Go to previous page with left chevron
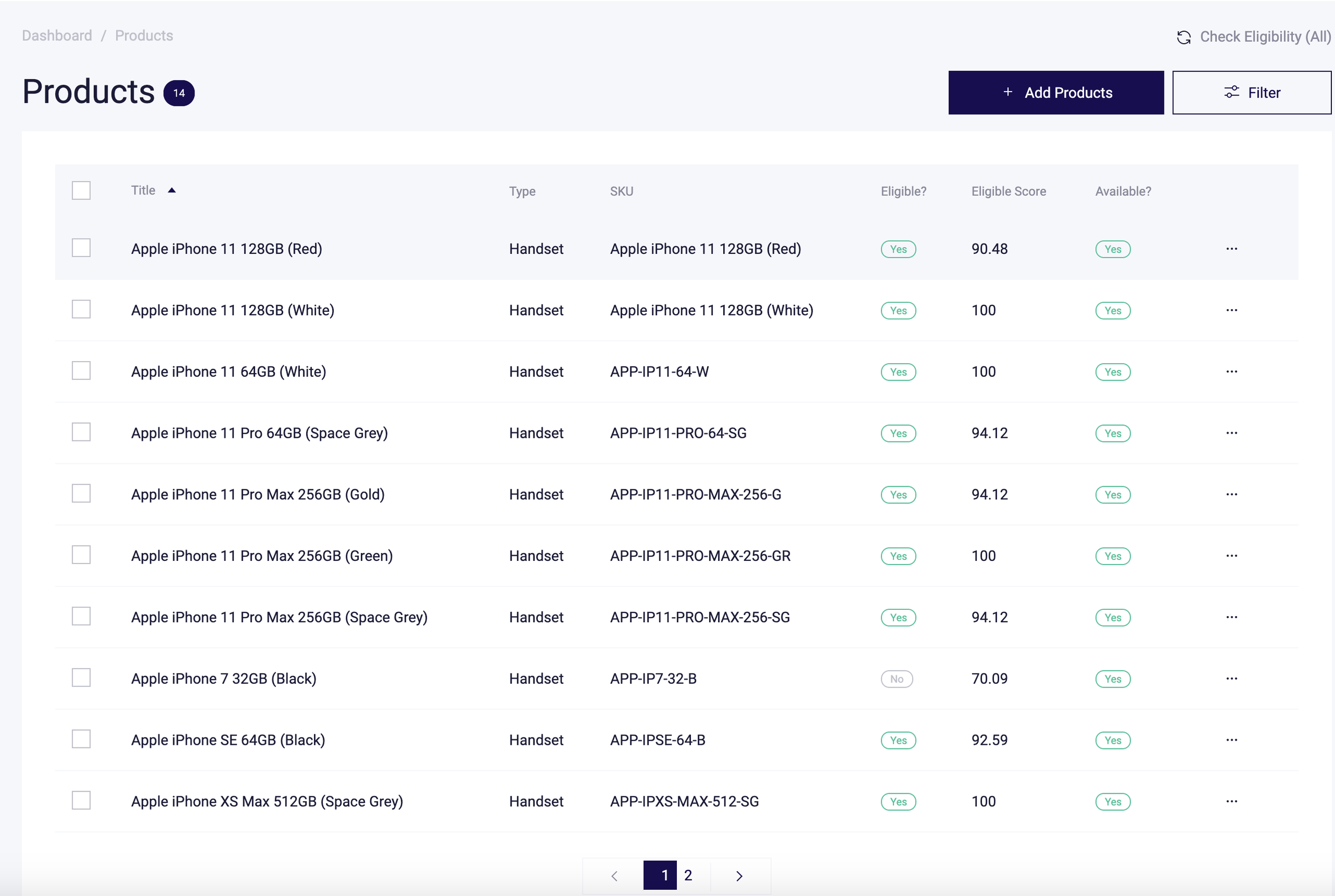Image resolution: width=1335 pixels, height=896 pixels. pyautogui.click(x=615, y=876)
